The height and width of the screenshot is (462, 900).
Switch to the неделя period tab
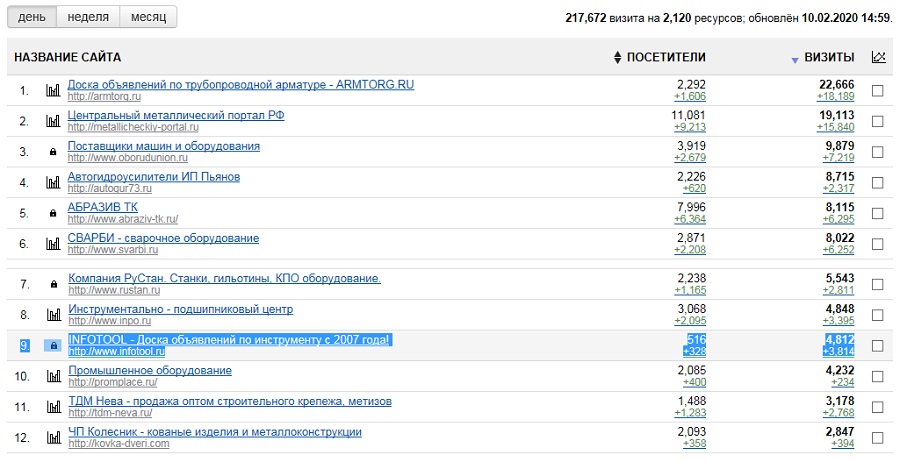coord(88,17)
